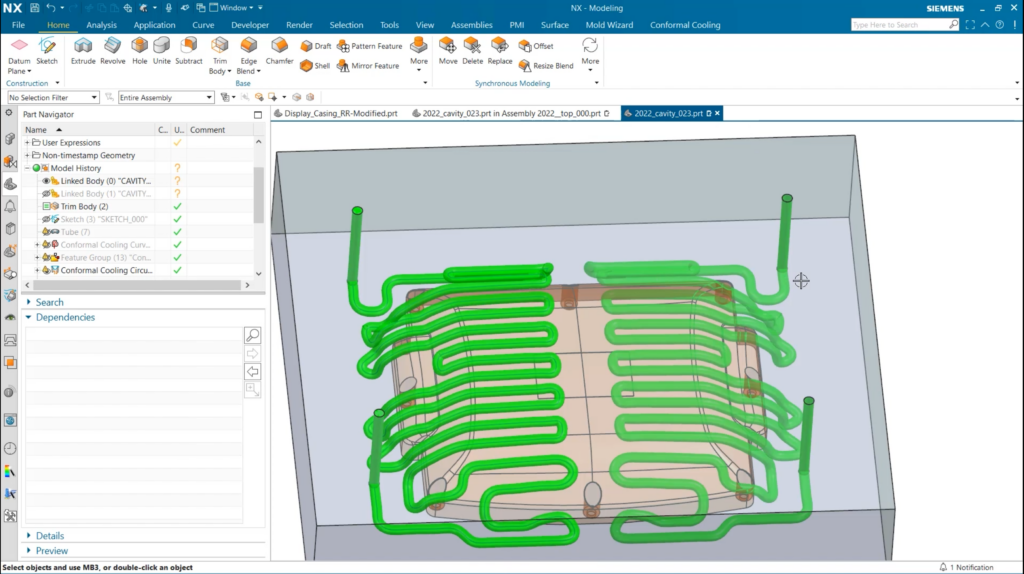Switch to Display_Casing_RR-Modified.prt document tab
Image resolution: width=1024 pixels, height=574 pixels.
340,114
